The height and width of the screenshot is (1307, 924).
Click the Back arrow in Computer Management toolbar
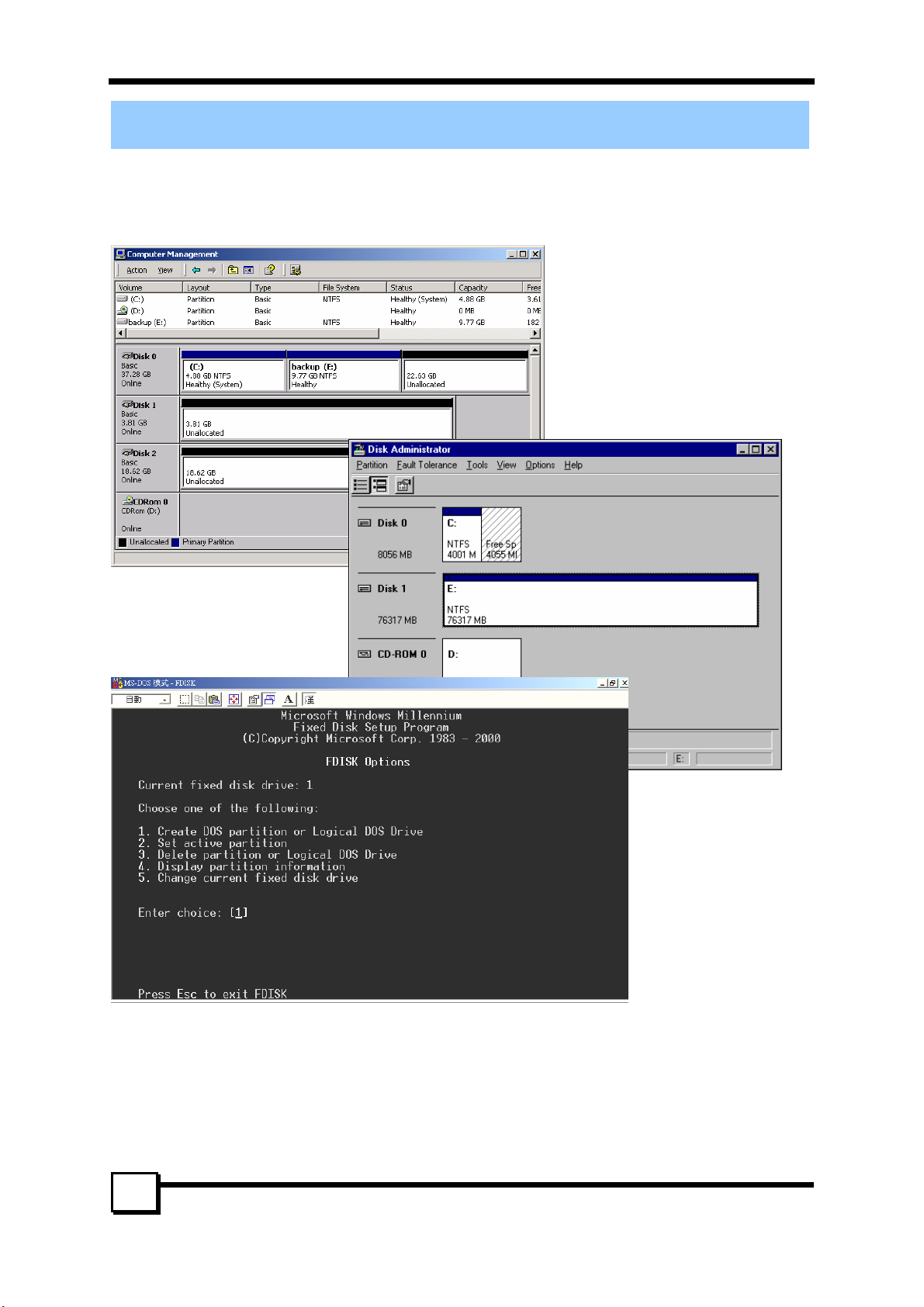click(x=196, y=270)
